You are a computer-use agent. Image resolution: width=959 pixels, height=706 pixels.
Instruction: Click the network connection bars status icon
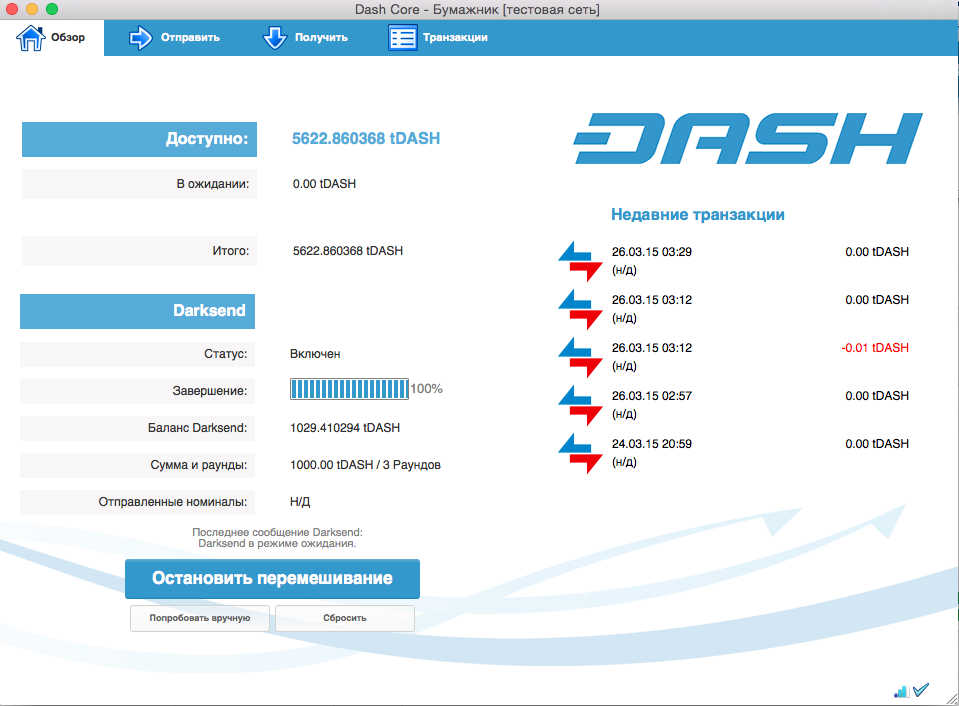tap(901, 691)
